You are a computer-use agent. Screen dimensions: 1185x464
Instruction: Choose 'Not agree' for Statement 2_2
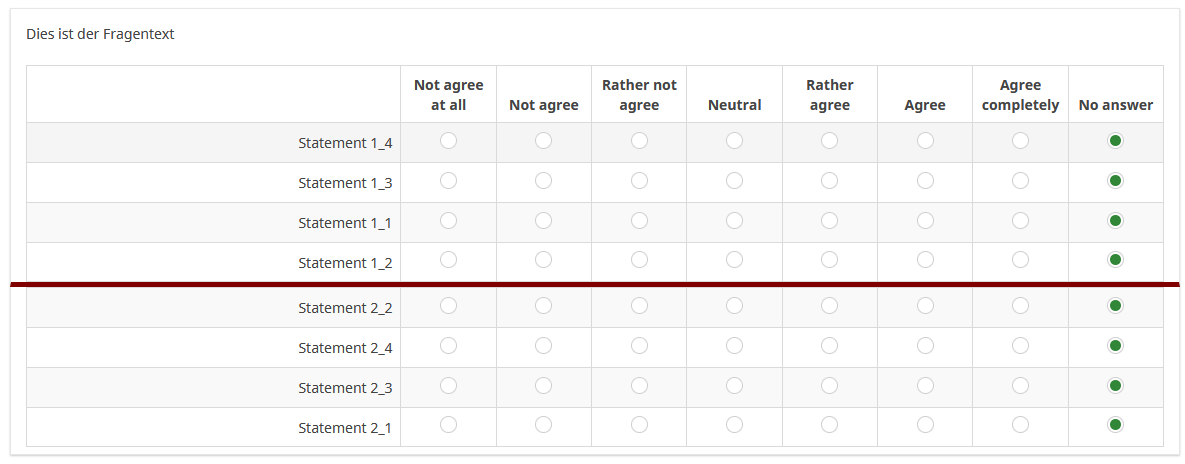pos(543,306)
